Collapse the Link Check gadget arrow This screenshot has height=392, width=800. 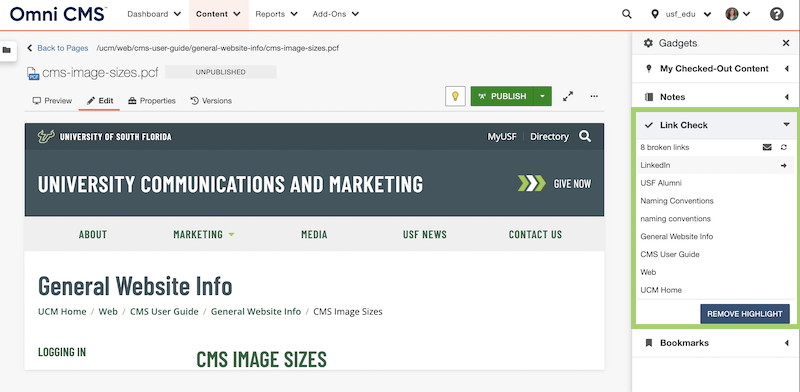(x=787, y=125)
